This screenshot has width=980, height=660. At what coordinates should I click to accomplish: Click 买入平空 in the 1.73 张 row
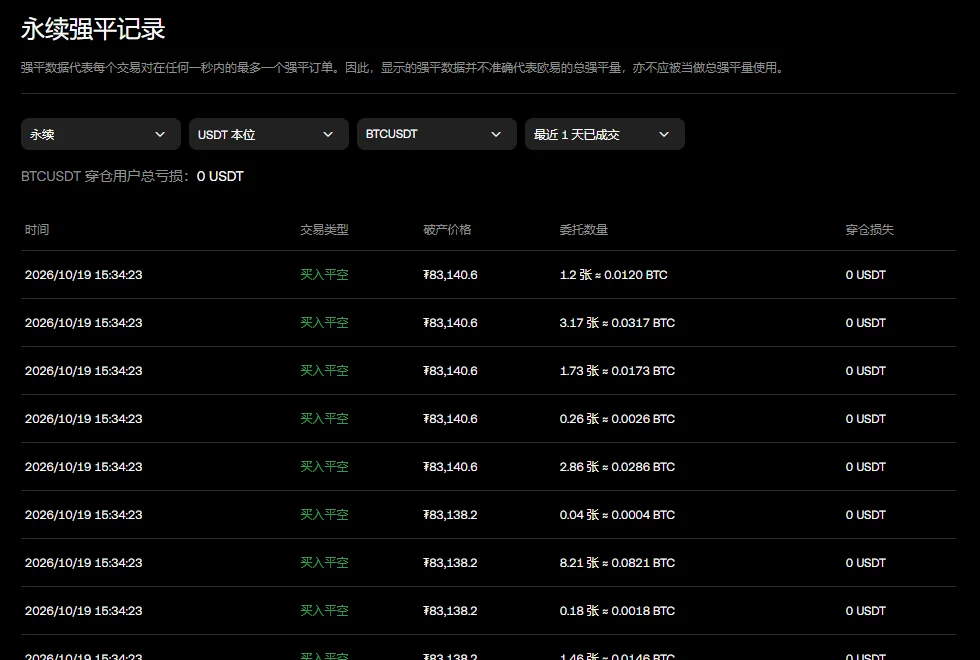coord(324,371)
